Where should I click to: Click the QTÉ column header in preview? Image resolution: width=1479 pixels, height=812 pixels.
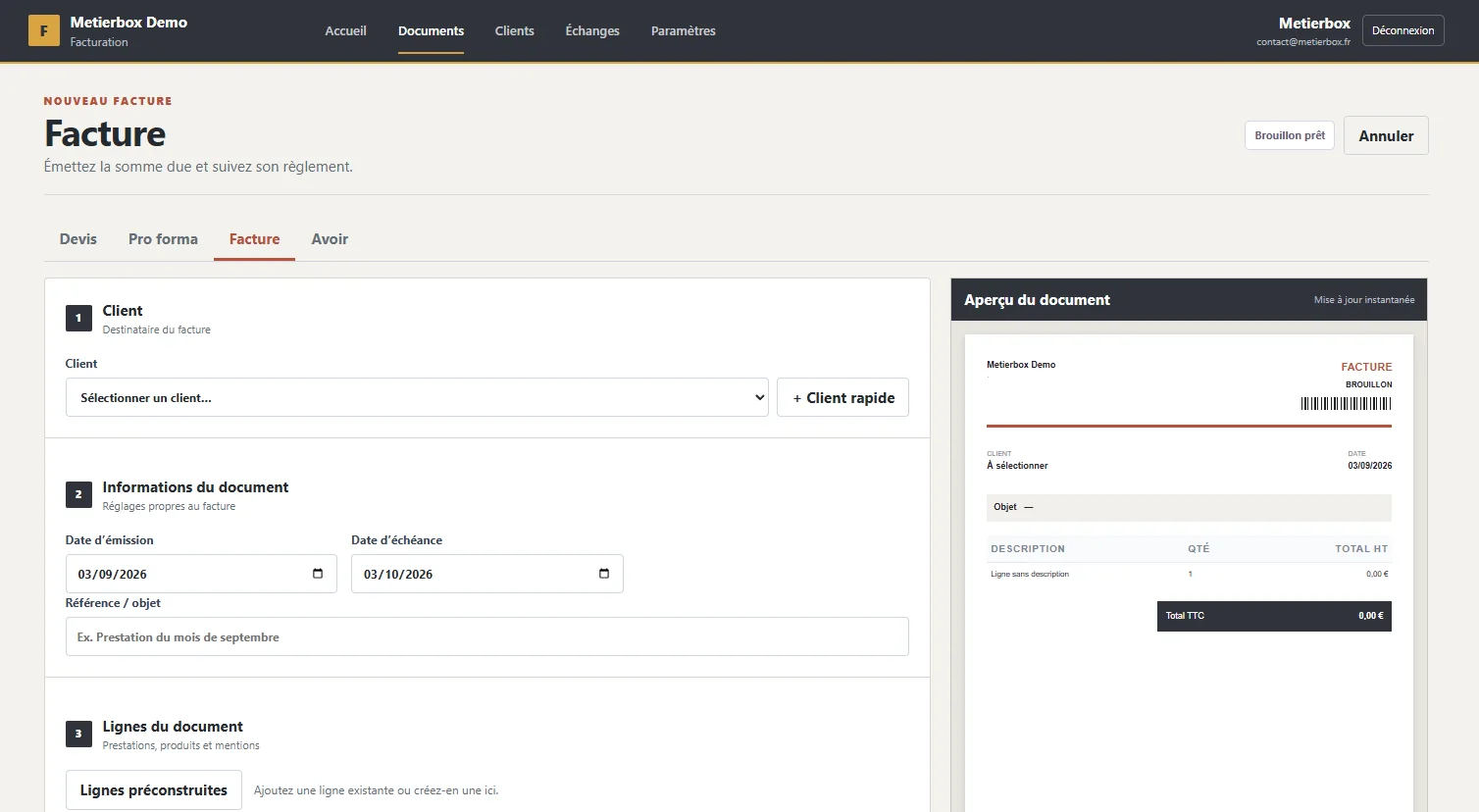(x=1198, y=549)
